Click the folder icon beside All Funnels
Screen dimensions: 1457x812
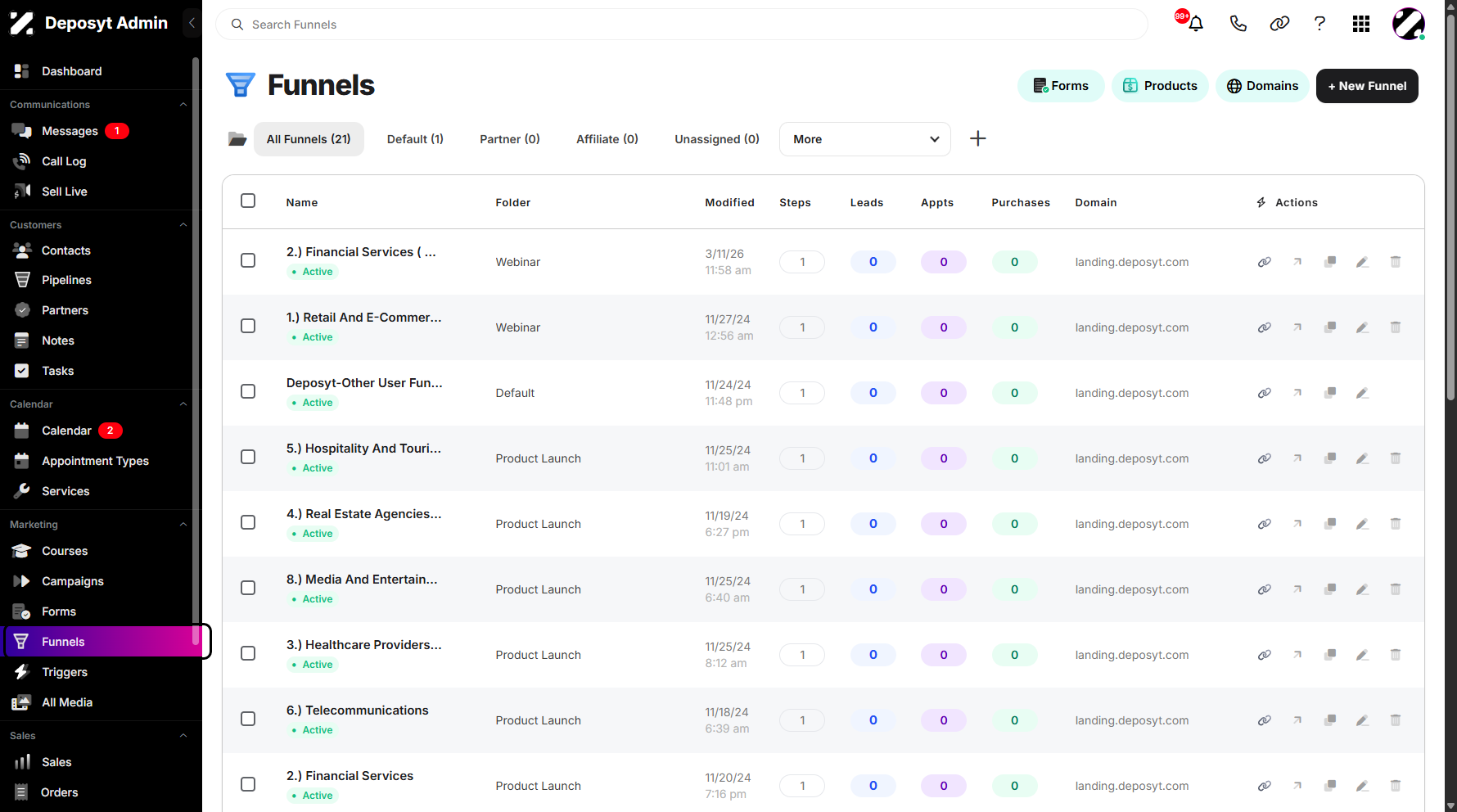237,139
